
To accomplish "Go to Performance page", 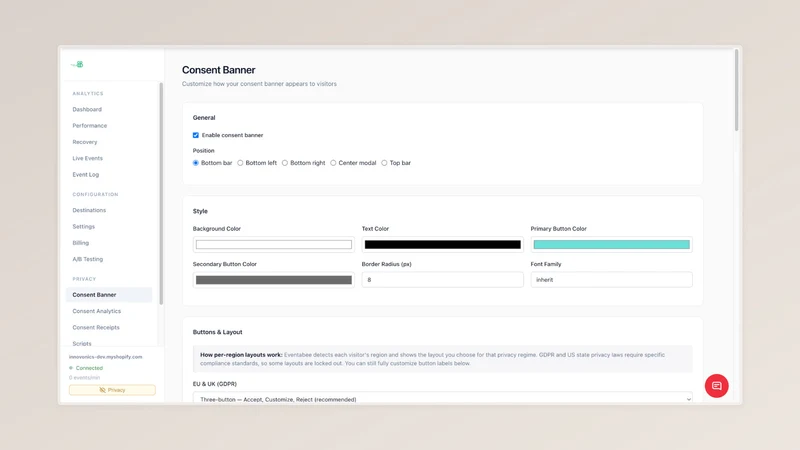I will pyautogui.click(x=90, y=126).
